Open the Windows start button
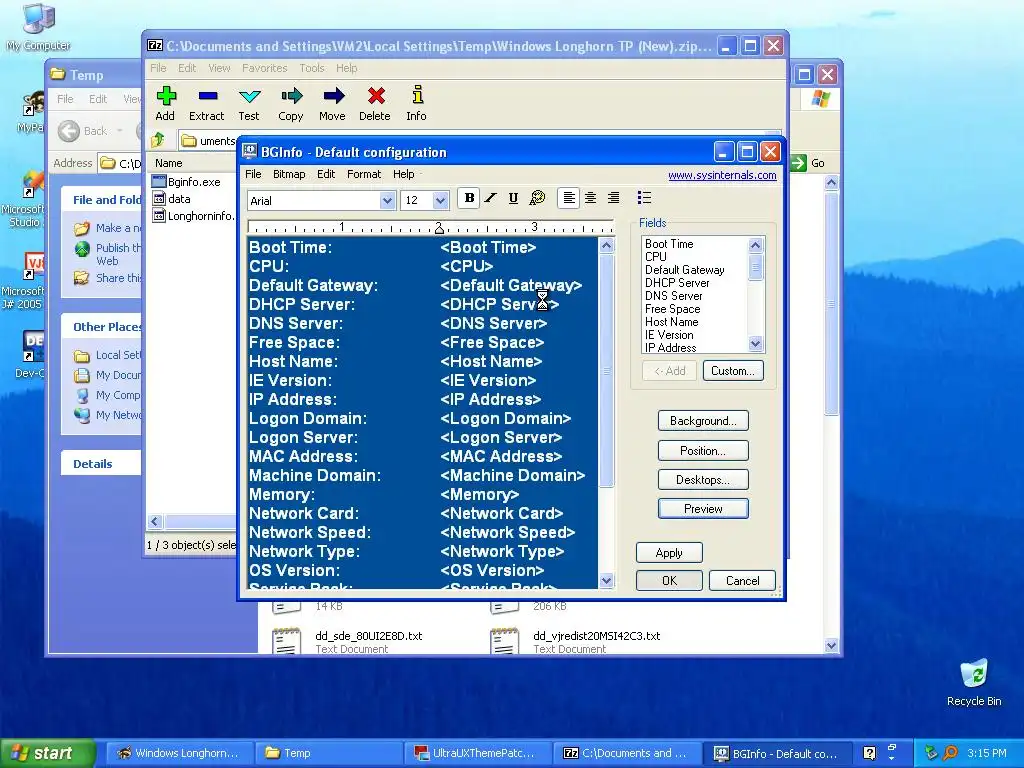Image resolution: width=1024 pixels, height=768 pixels. tap(48, 754)
